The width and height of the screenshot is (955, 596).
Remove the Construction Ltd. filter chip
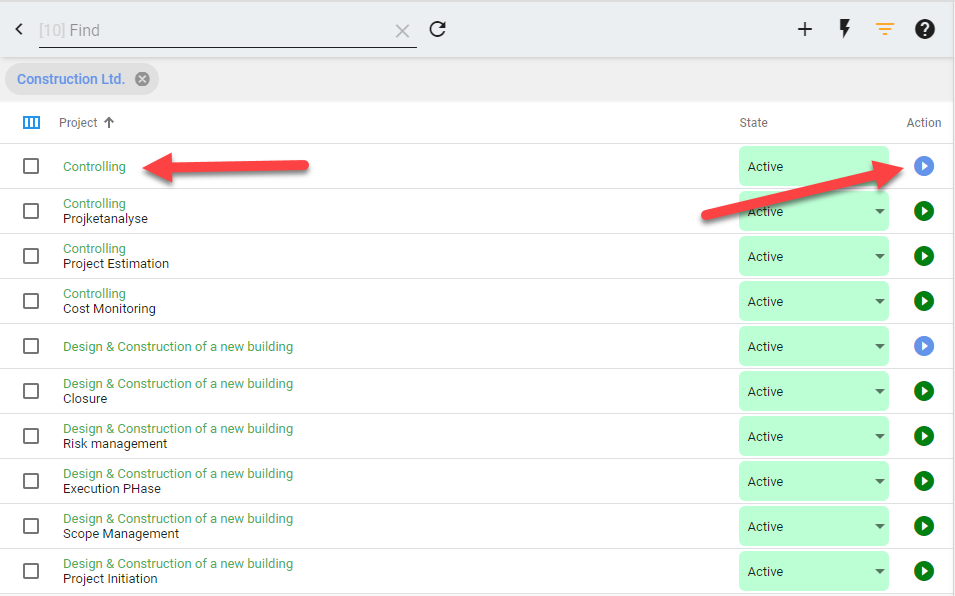click(142, 79)
